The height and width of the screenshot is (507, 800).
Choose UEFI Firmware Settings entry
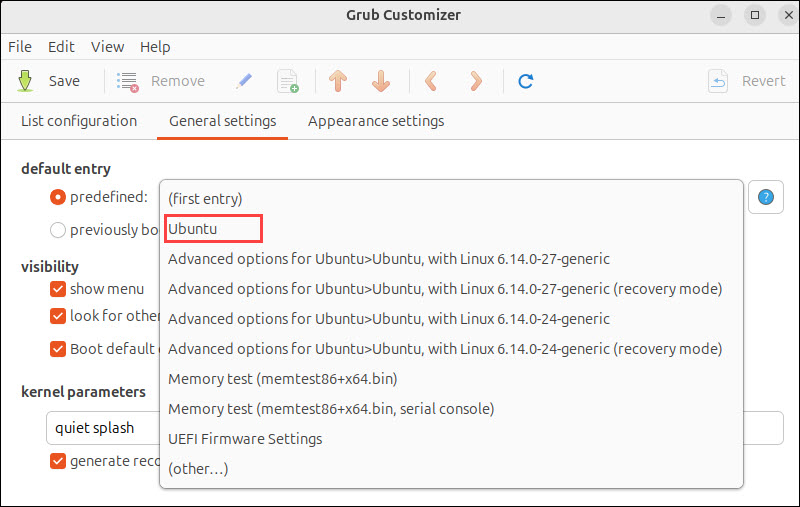(452, 439)
